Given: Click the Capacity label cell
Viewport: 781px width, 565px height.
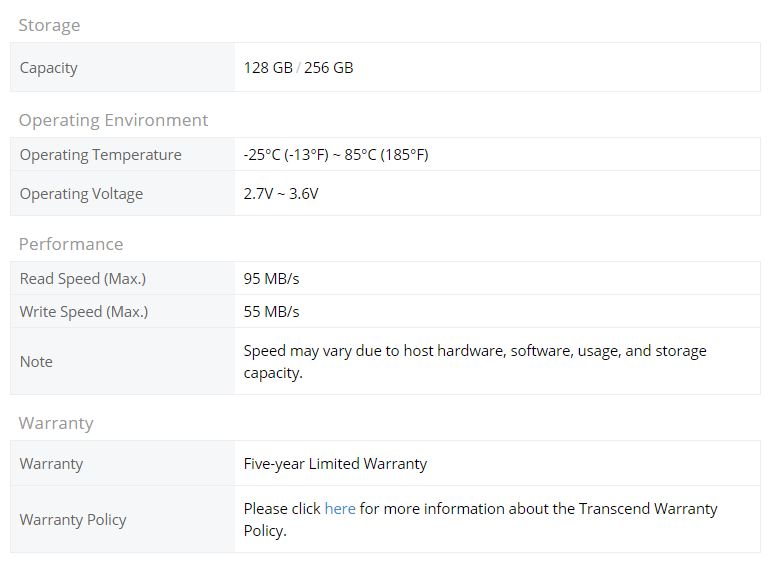Looking at the screenshot, I should [123, 67].
